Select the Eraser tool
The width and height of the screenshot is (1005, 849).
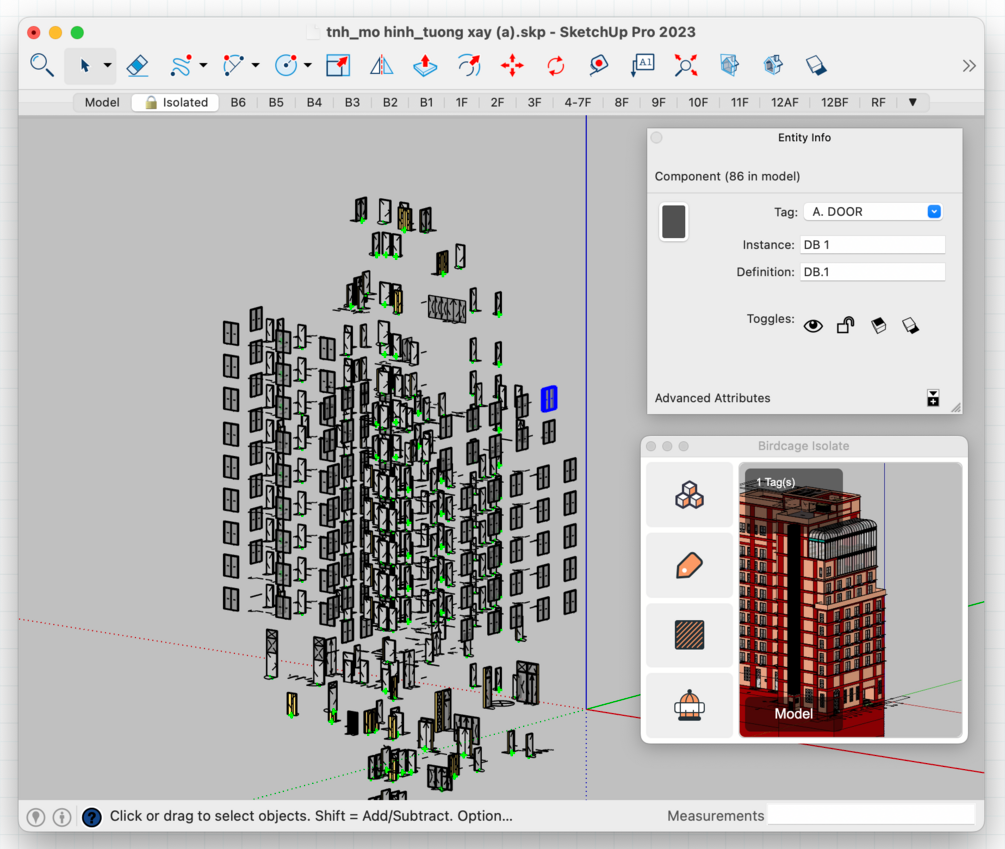(138, 66)
